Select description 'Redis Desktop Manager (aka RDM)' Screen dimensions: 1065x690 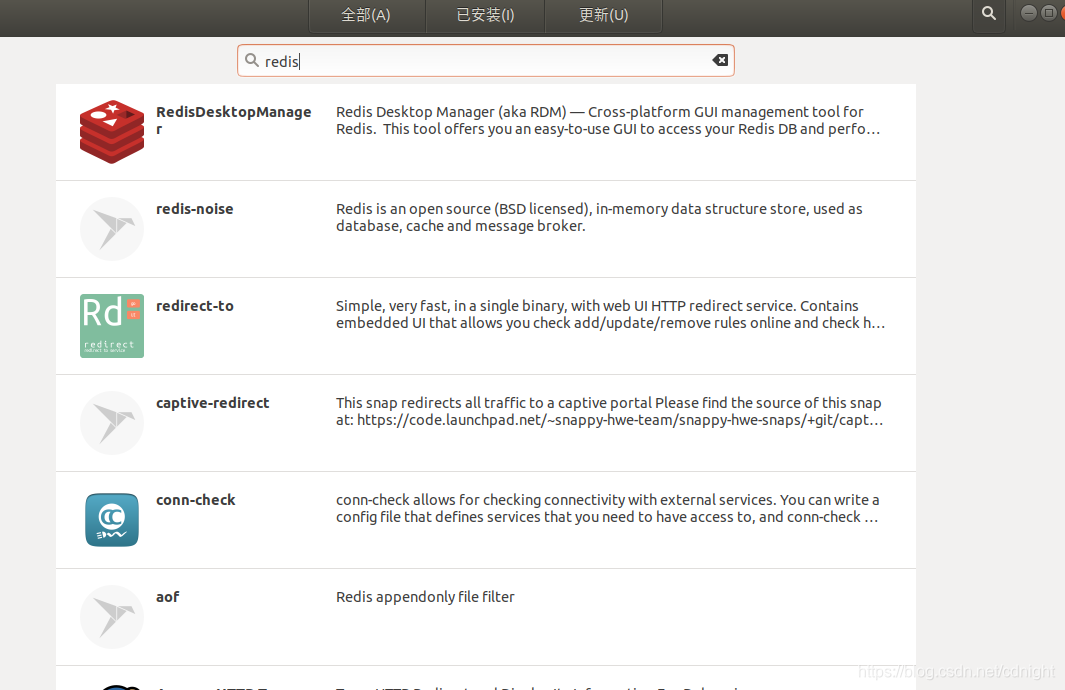point(609,120)
